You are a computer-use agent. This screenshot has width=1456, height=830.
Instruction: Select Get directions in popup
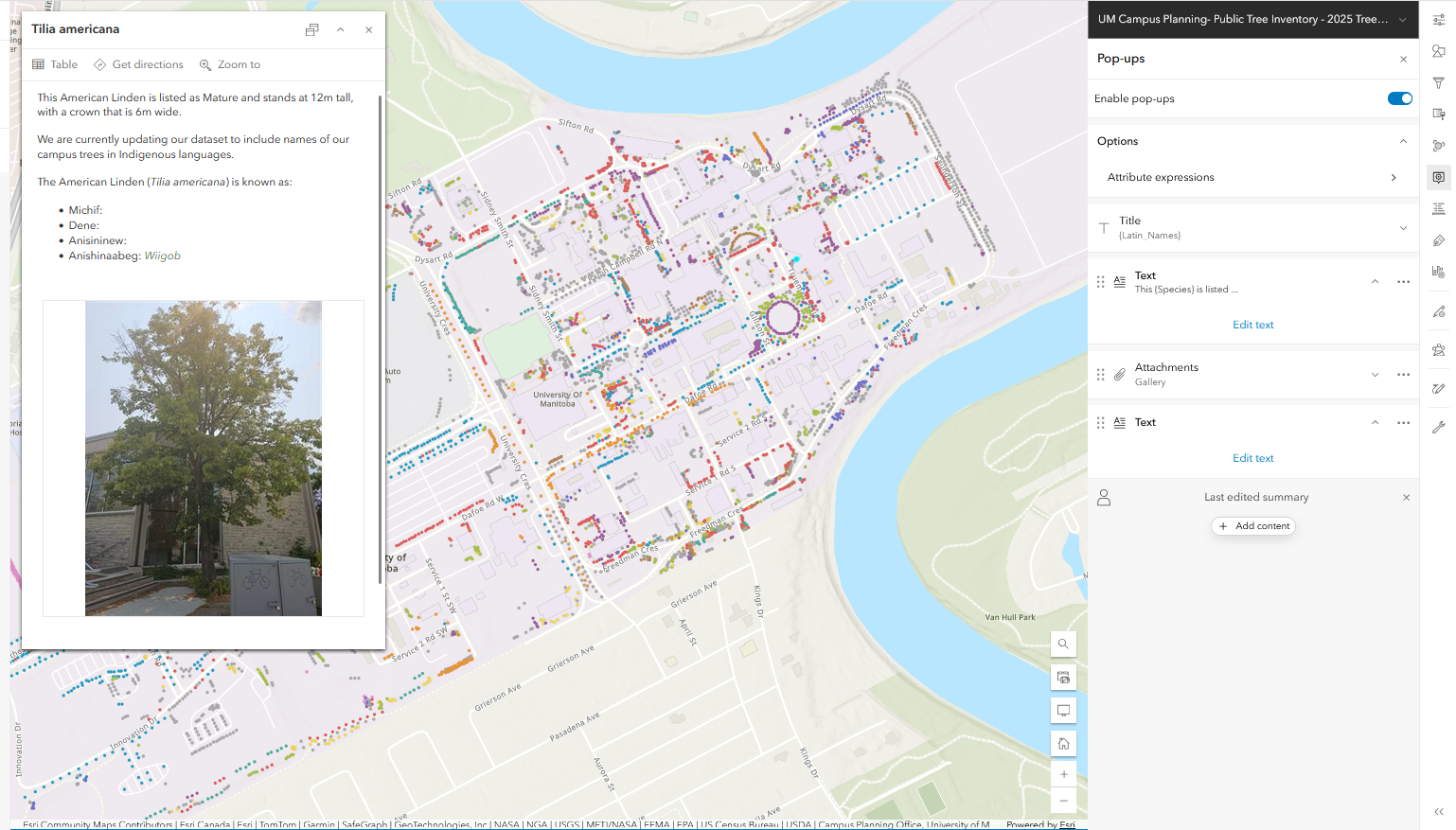coord(138,64)
